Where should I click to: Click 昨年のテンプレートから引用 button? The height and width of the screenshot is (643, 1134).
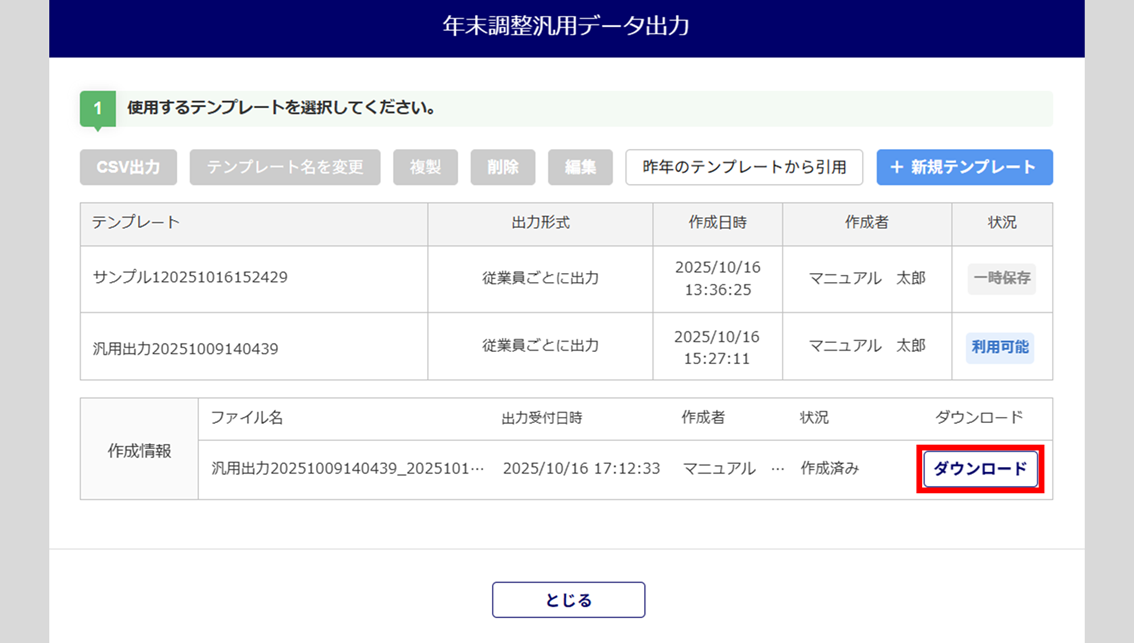[744, 167]
